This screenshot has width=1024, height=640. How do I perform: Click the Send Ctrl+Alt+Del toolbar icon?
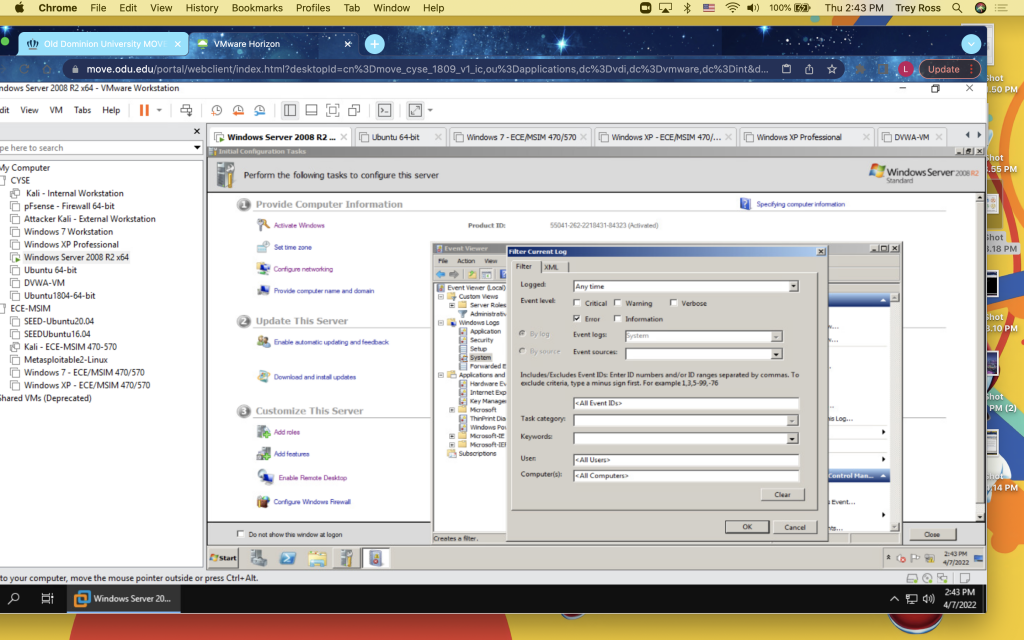point(186,110)
